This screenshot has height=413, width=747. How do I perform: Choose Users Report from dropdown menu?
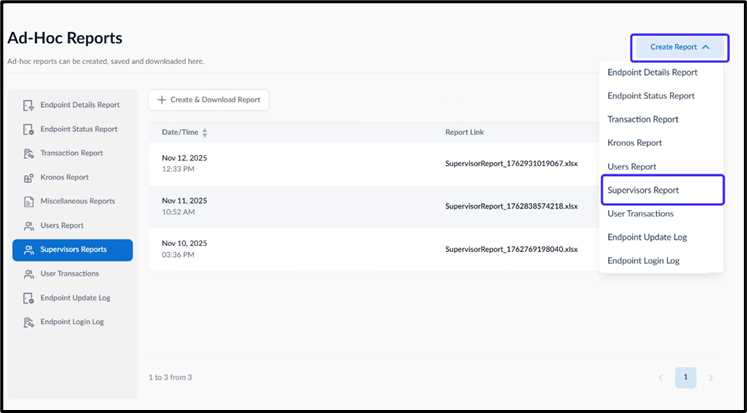[661, 167]
